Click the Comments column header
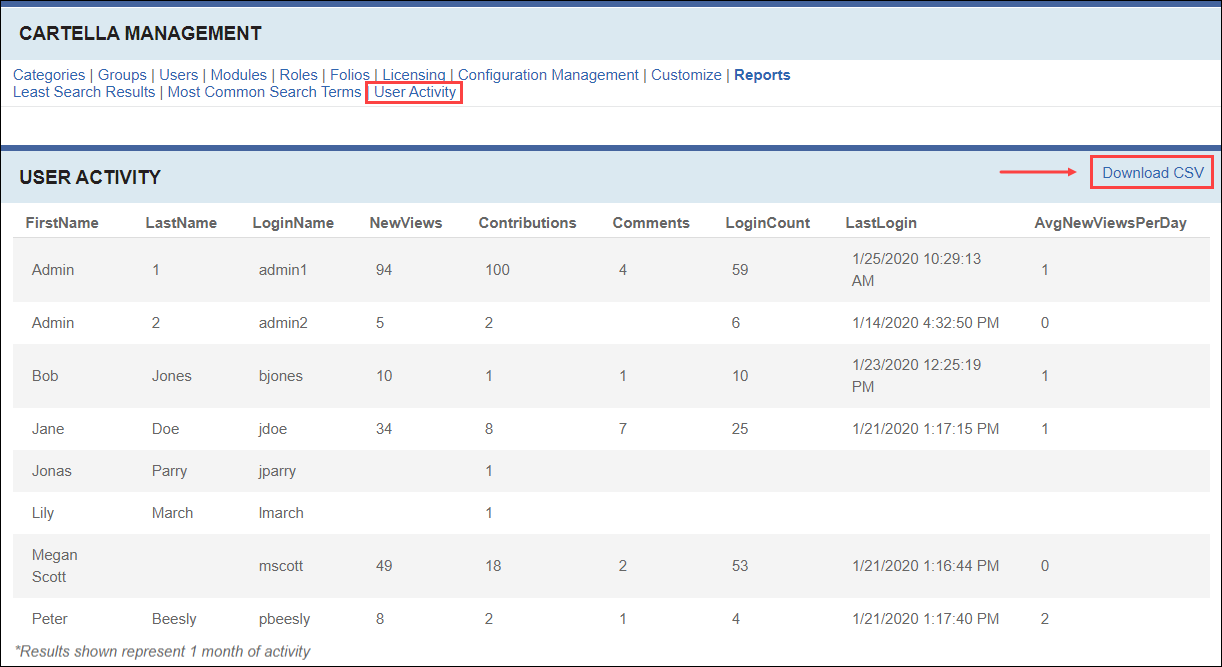The image size is (1222, 667). click(651, 223)
